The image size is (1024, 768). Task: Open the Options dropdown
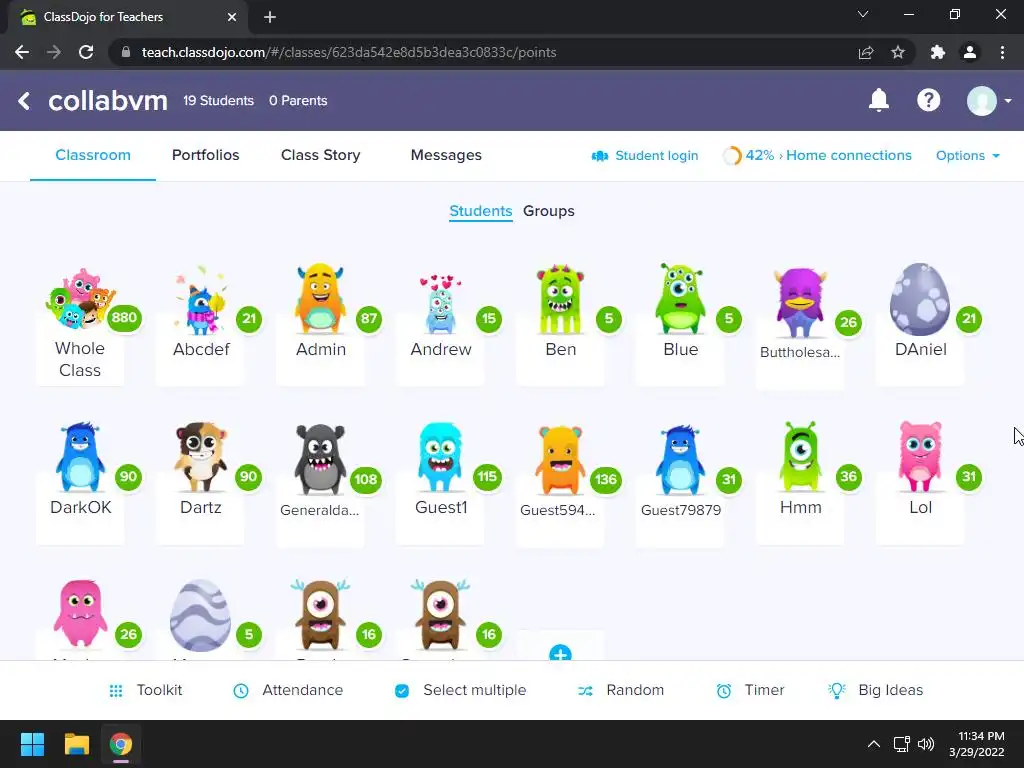968,155
